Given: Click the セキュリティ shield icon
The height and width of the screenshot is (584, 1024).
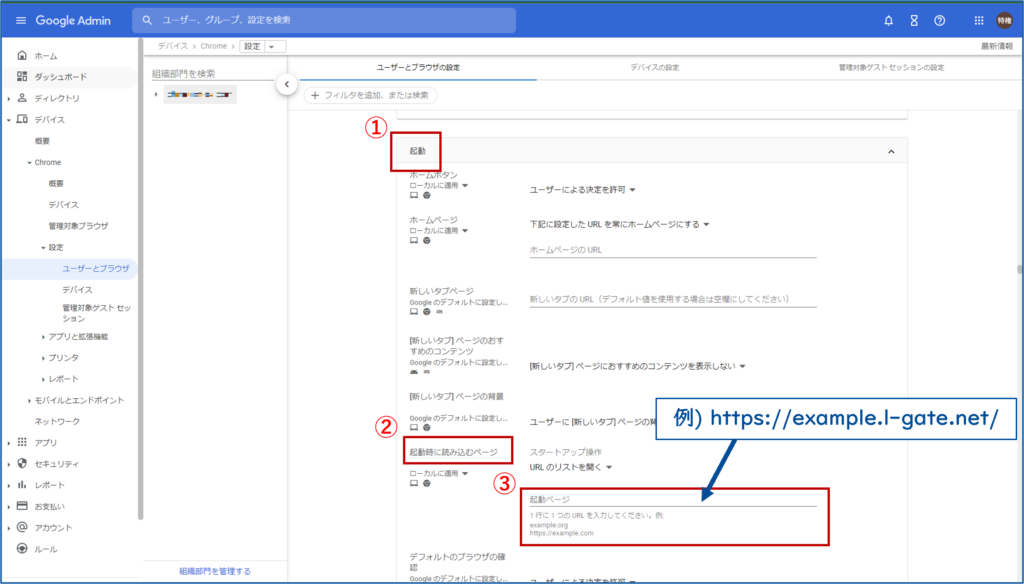Looking at the screenshot, I should pos(22,464).
